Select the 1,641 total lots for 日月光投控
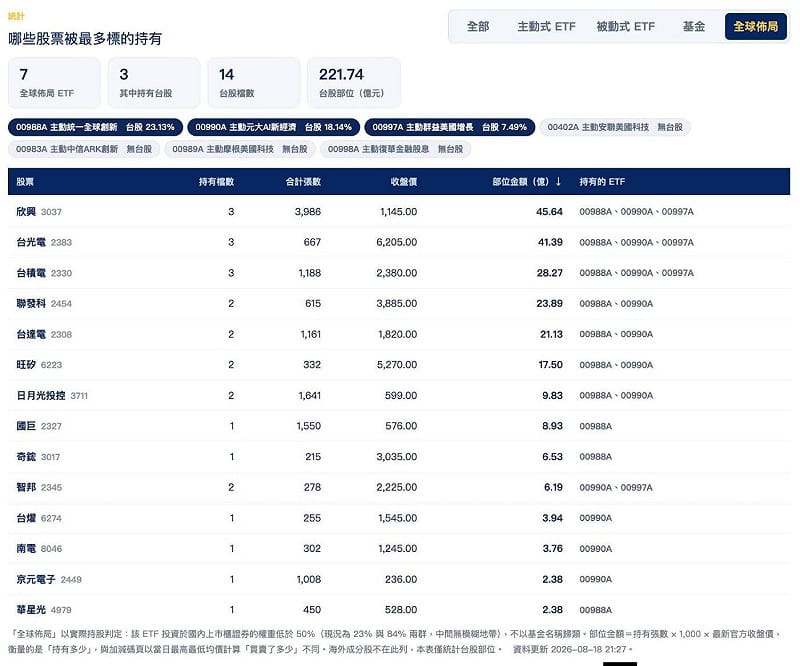 coord(310,396)
